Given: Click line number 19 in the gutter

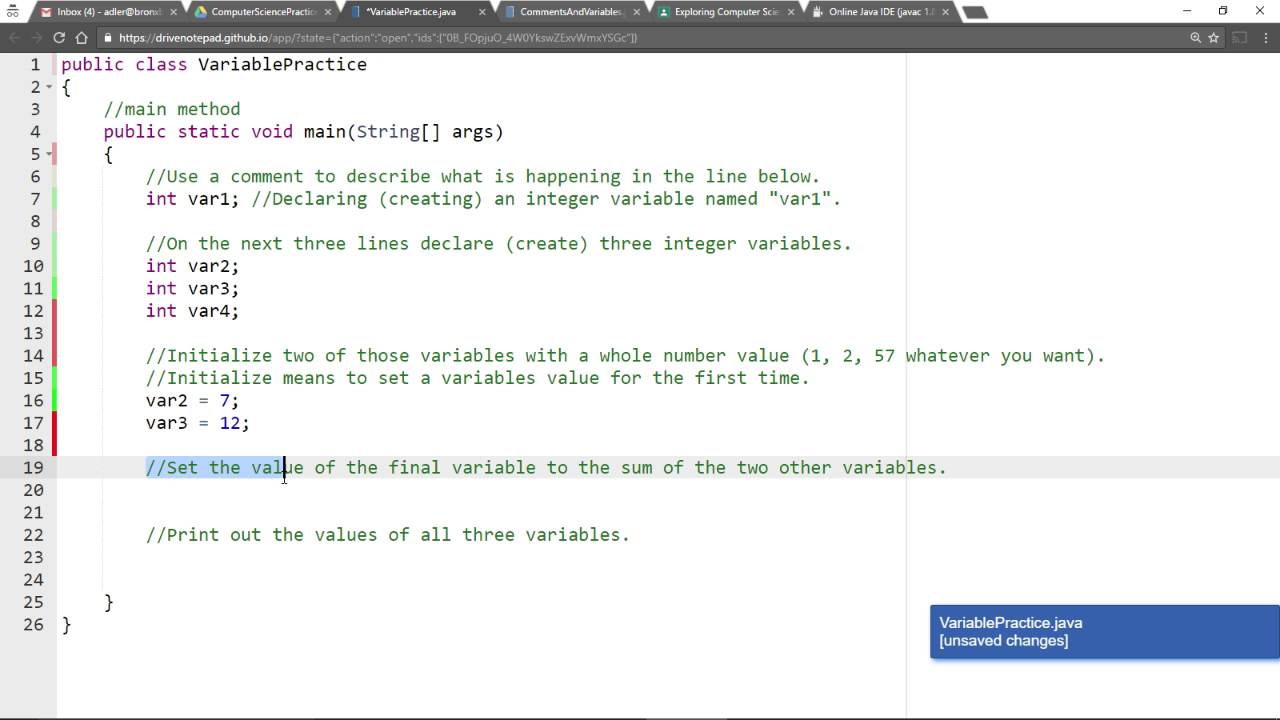Looking at the screenshot, I should (x=33, y=468).
